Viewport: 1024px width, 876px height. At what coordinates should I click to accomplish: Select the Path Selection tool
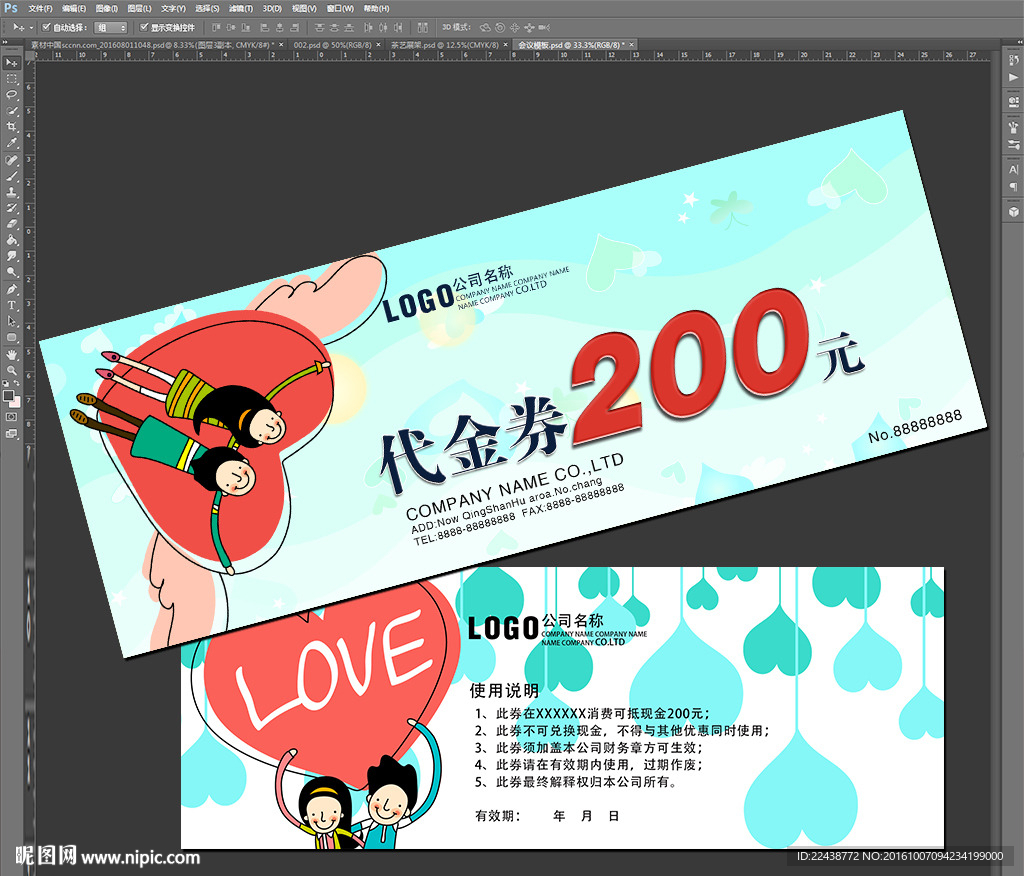click(x=12, y=321)
